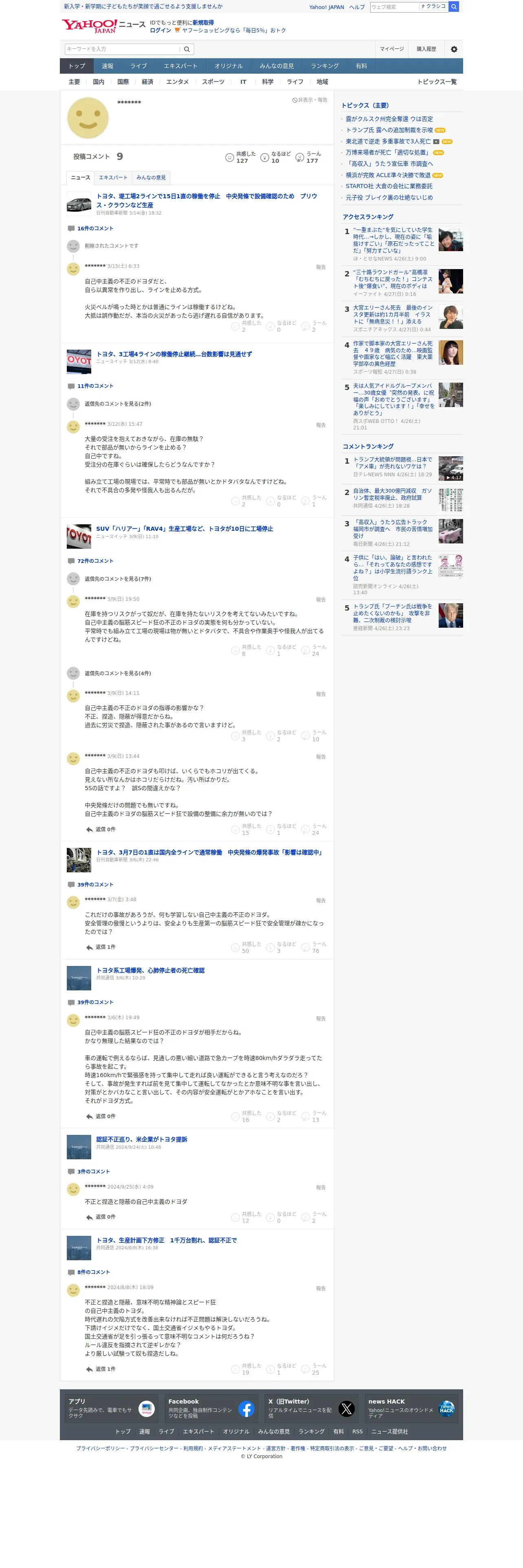Click the keyword search magnifier icon

coord(187,49)
